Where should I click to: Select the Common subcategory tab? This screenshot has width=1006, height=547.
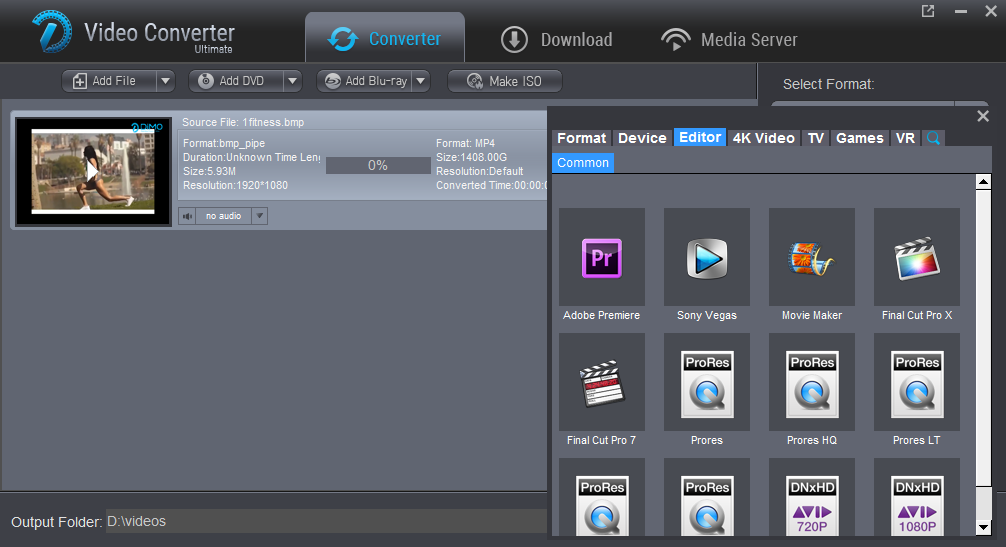point(583,163)
